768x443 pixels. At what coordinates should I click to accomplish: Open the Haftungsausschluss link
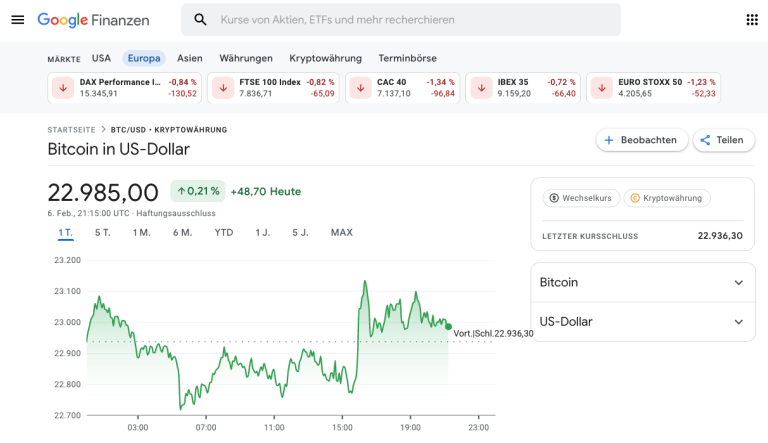tap(176, 213)
